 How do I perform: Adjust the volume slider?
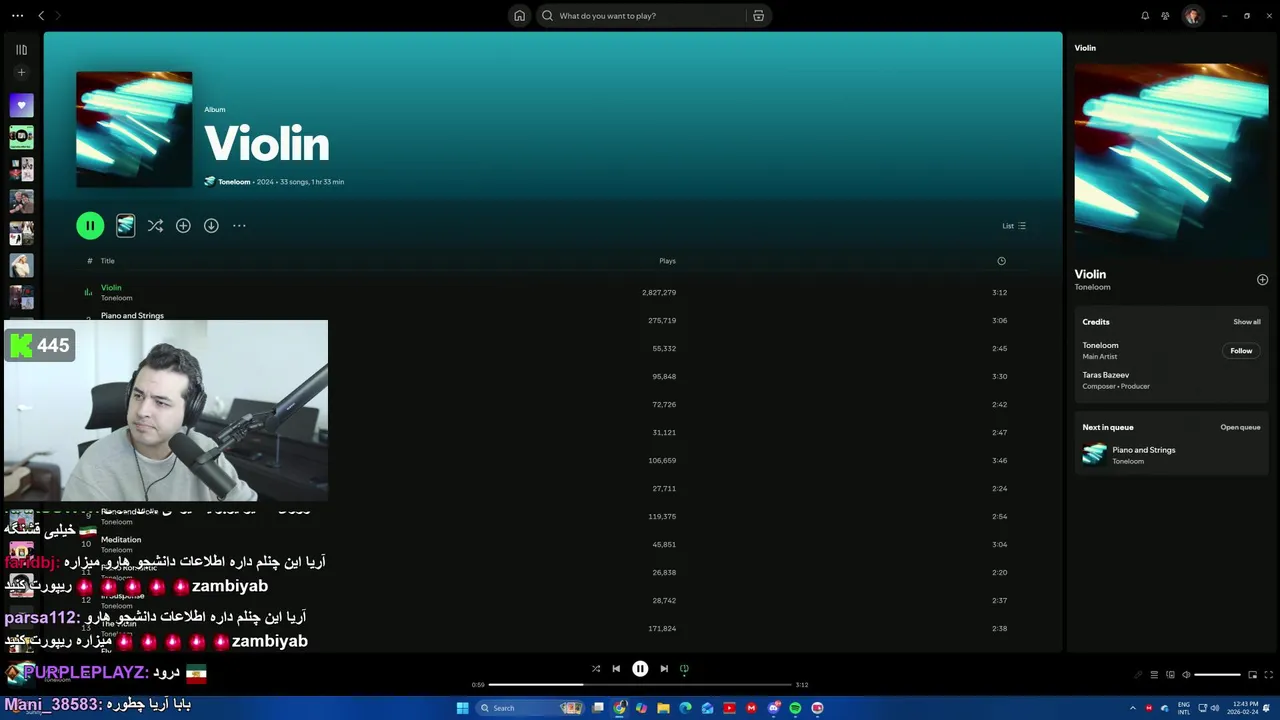1217,675
